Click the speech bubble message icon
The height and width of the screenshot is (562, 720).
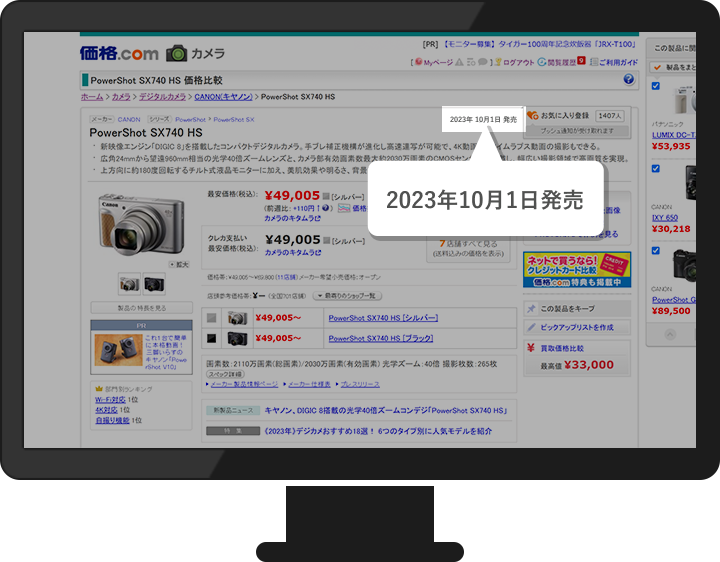(482, 62)
